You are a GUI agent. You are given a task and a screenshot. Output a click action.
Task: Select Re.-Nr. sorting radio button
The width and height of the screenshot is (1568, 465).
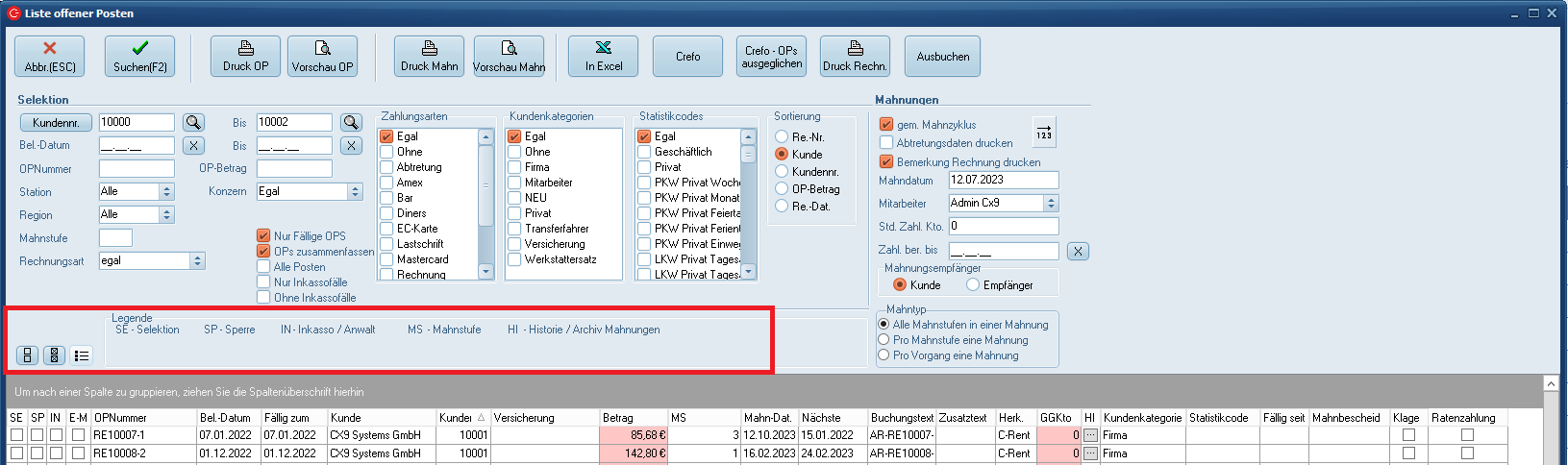tap(782, 137)
